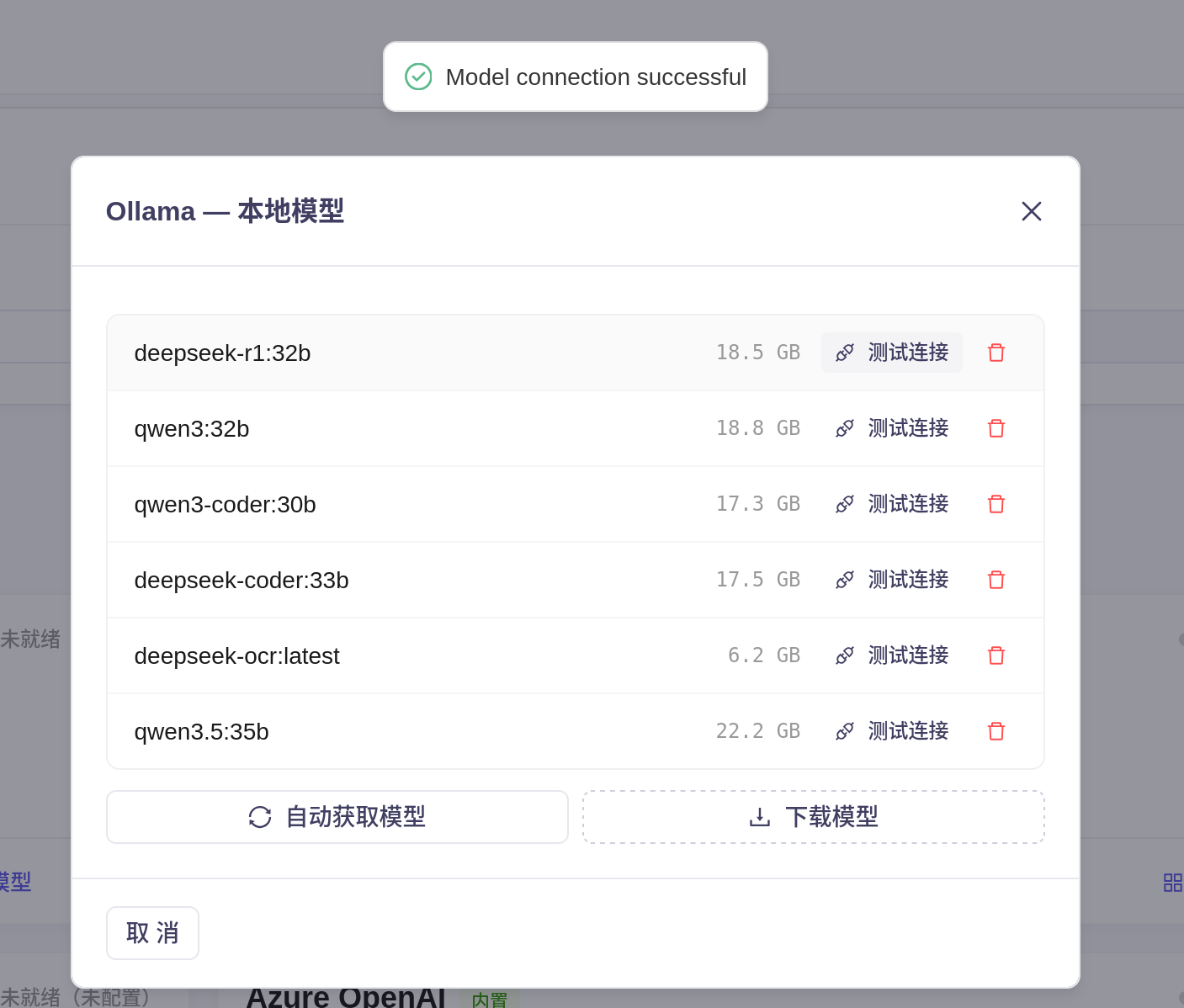Viewport: 1184px width, 1008px height.
Task: Click the 17.5 GB size value
Action: (x=758, y=580)
